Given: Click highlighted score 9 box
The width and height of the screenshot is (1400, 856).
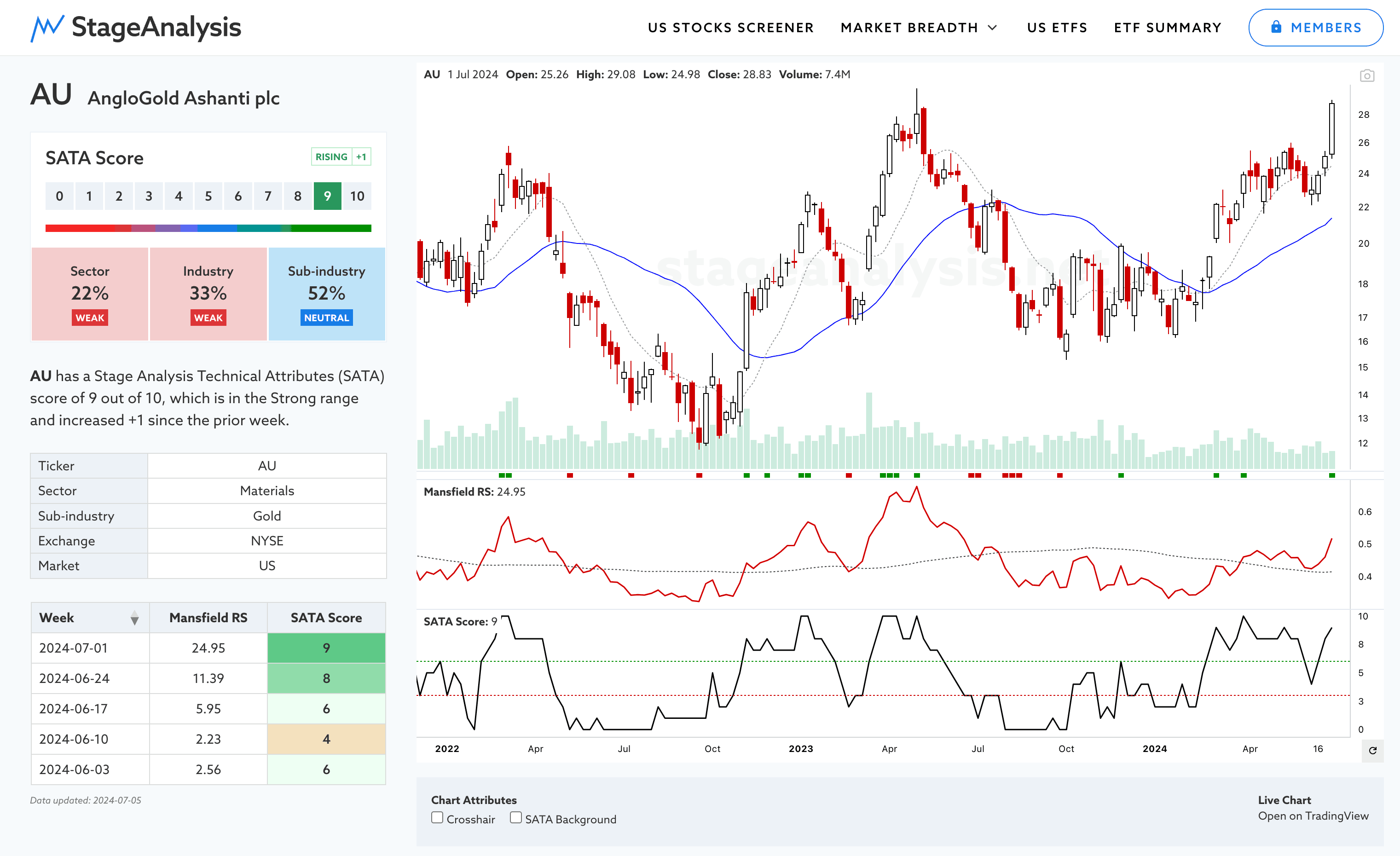Looking at the screenshot, I should 327,196.
